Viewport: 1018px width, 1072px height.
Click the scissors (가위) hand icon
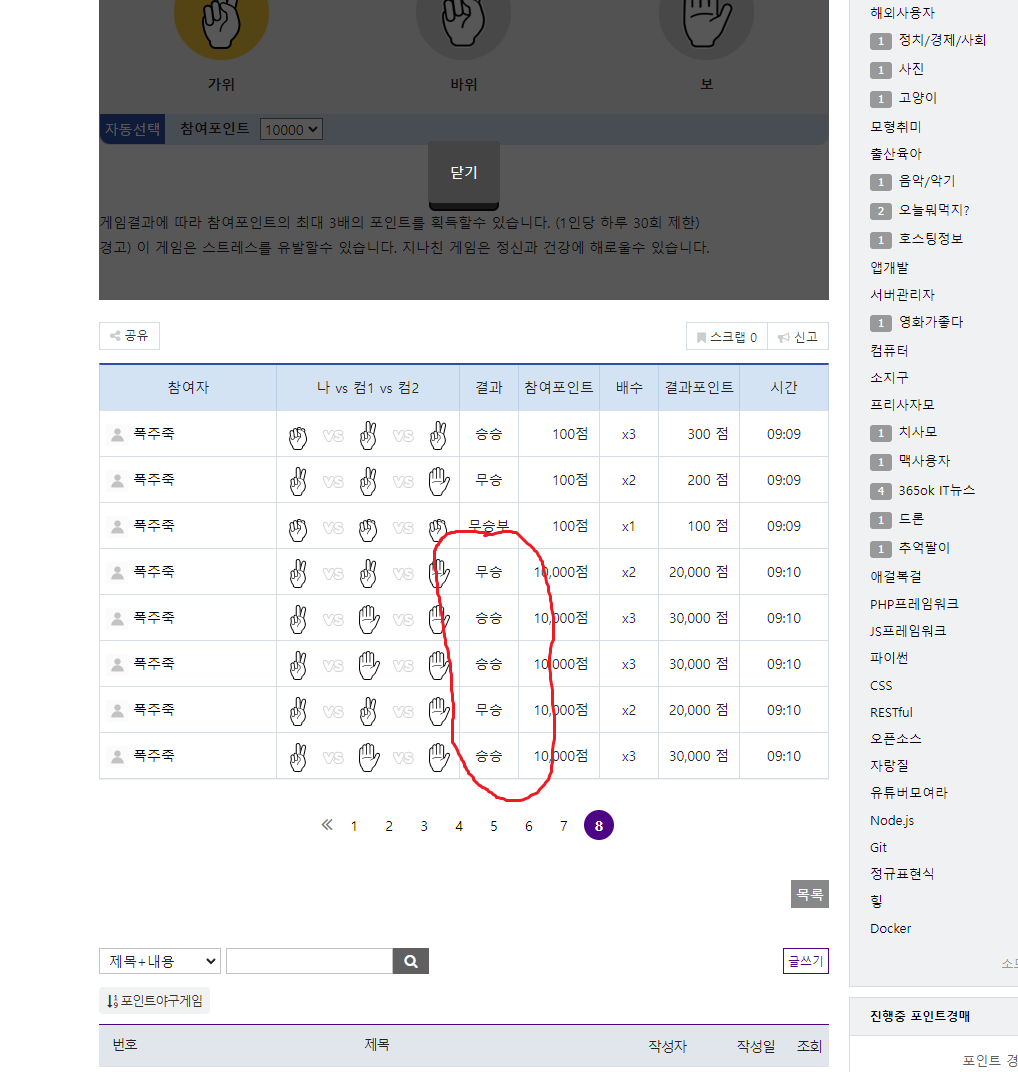coord(221,25)
